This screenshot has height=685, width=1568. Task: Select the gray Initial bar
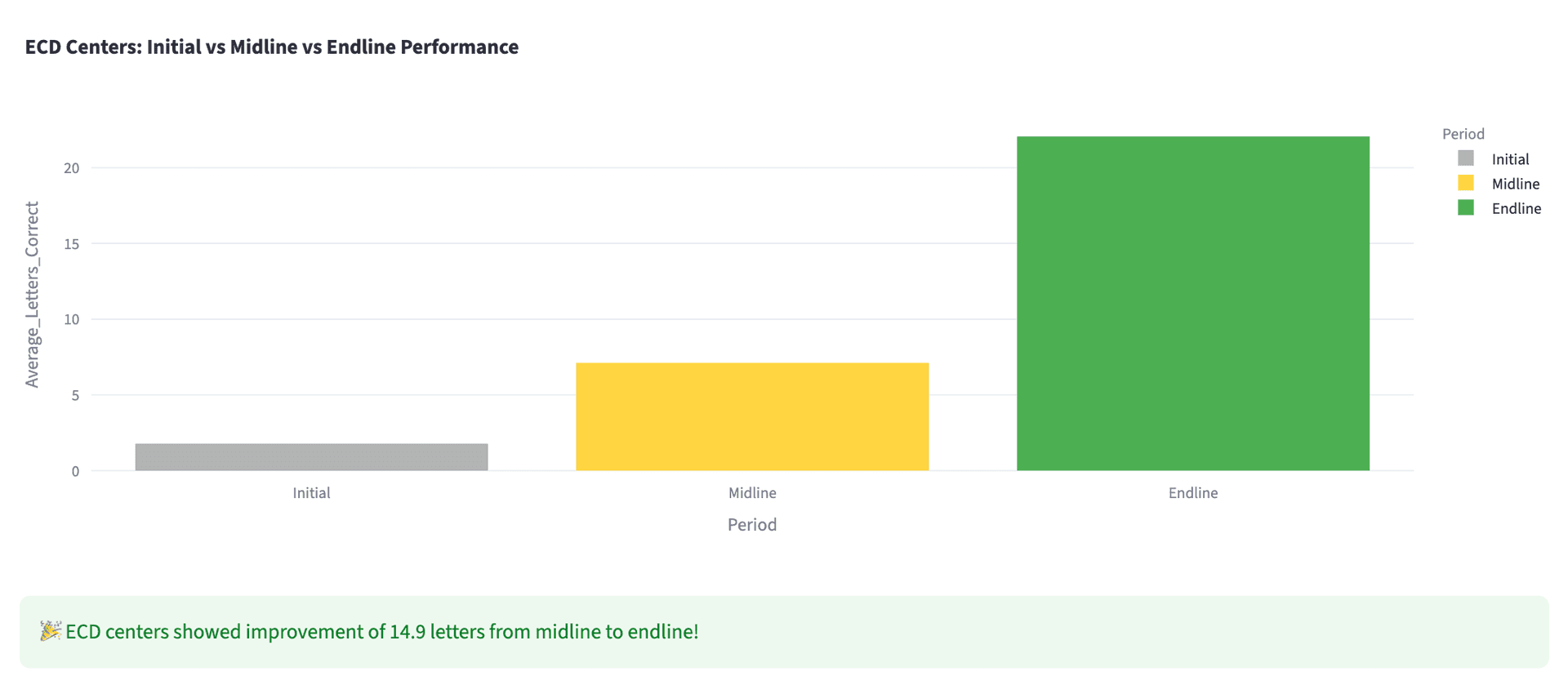click(311, 457)
